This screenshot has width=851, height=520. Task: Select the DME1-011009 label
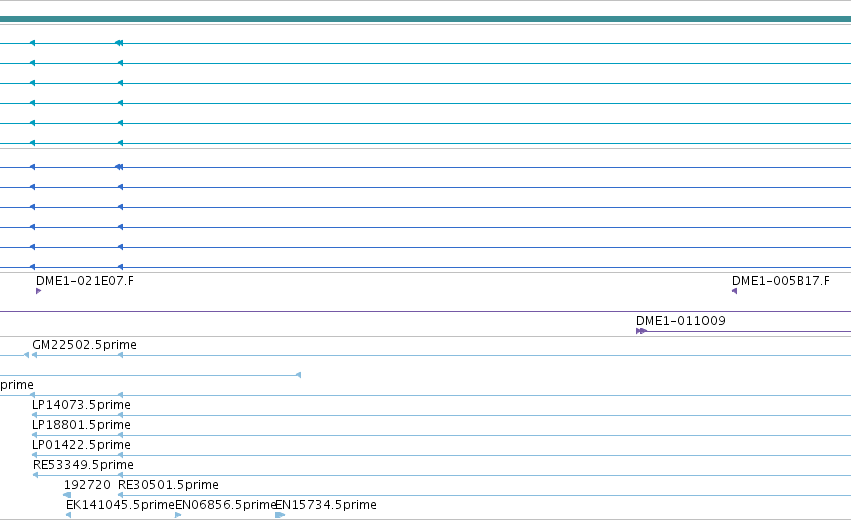pos(681,320)
